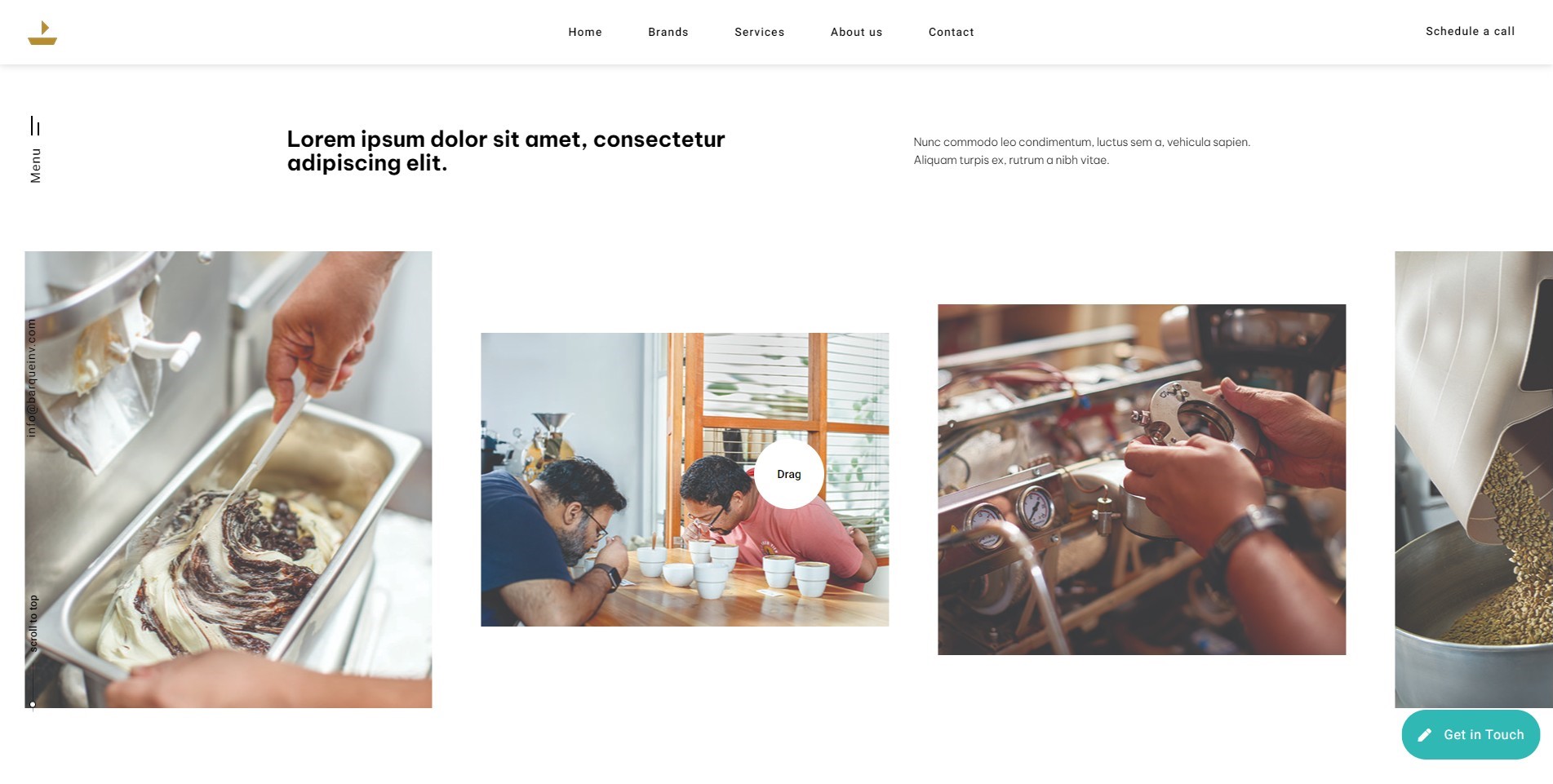
Task: Click the Schedule a call link
Action: coord(1470,31)
